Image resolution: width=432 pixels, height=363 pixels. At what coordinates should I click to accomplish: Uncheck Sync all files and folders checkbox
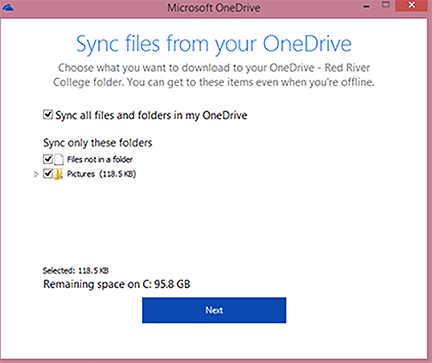pyautogui.click(x=48, y=115)
